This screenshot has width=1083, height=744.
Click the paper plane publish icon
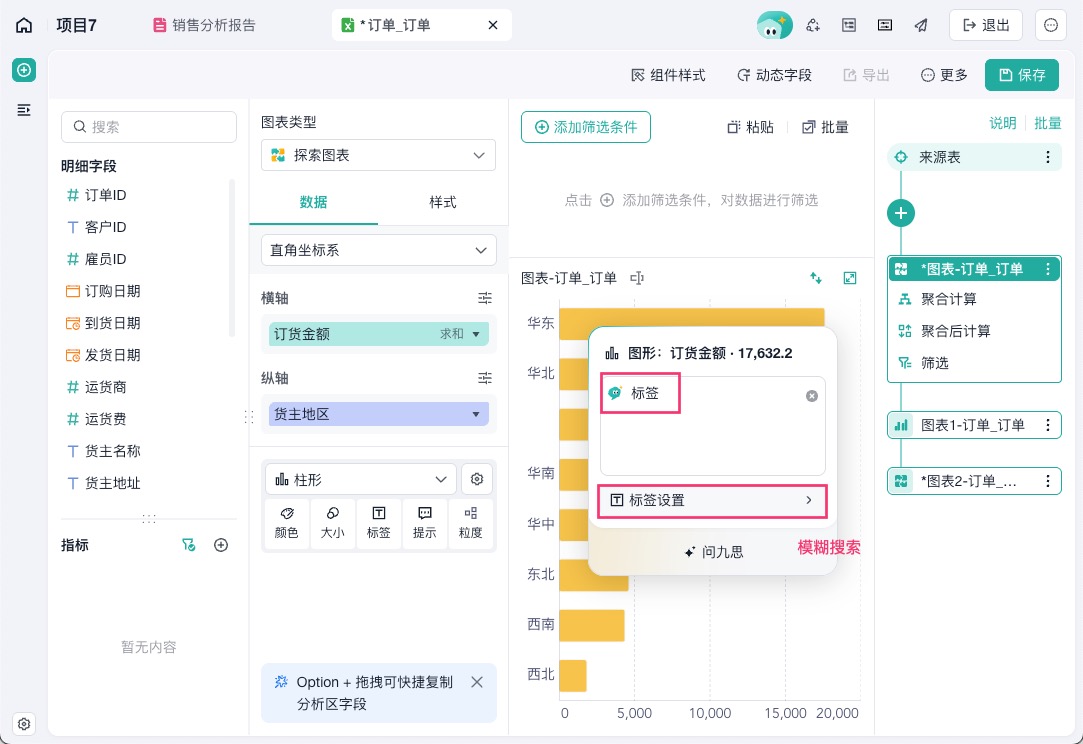click(x=921, y=26)
